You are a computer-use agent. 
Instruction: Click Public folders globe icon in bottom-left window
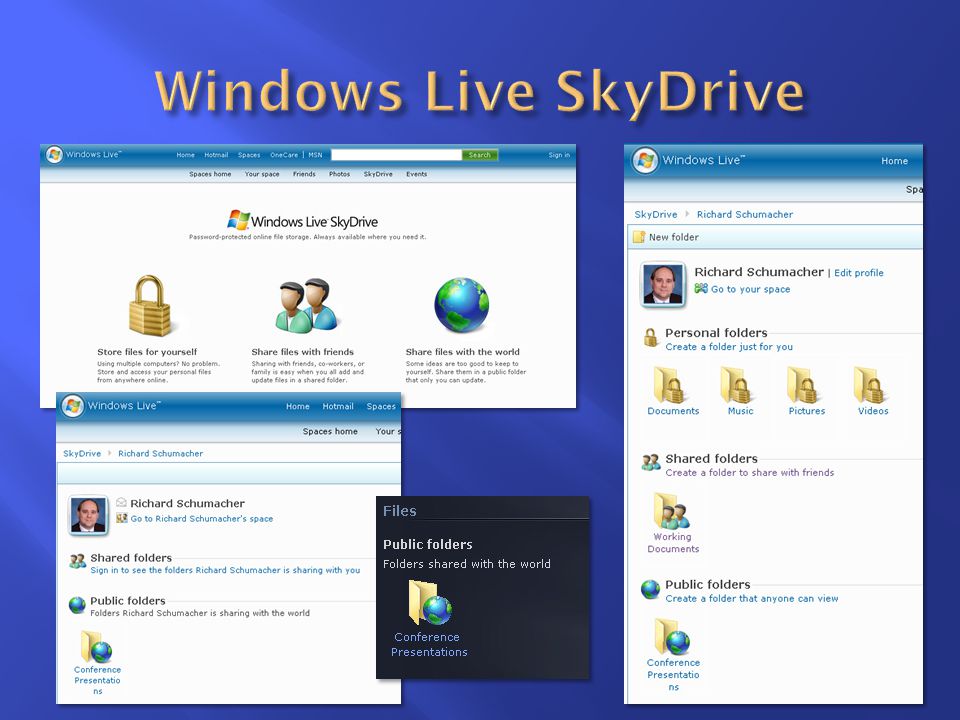point(77,605)
